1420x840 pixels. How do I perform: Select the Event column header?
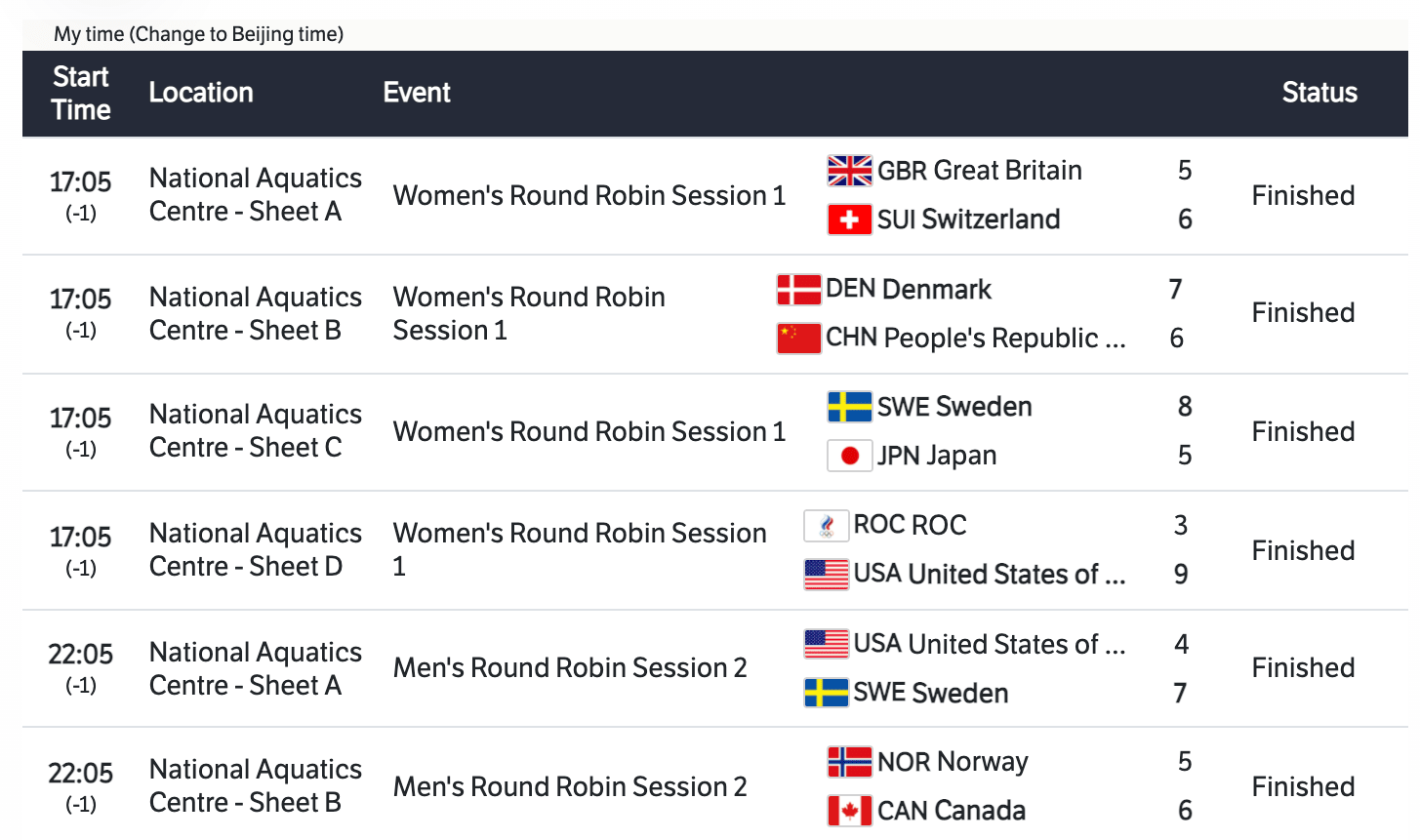(417, 93)
